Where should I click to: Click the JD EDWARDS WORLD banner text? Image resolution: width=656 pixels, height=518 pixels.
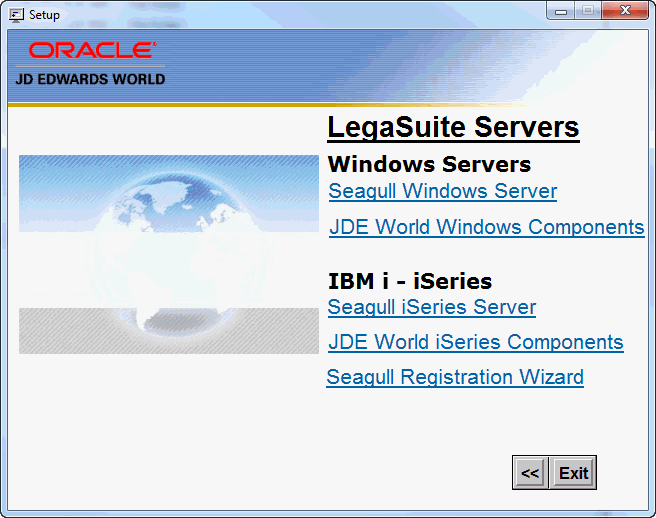pos(90,79)
